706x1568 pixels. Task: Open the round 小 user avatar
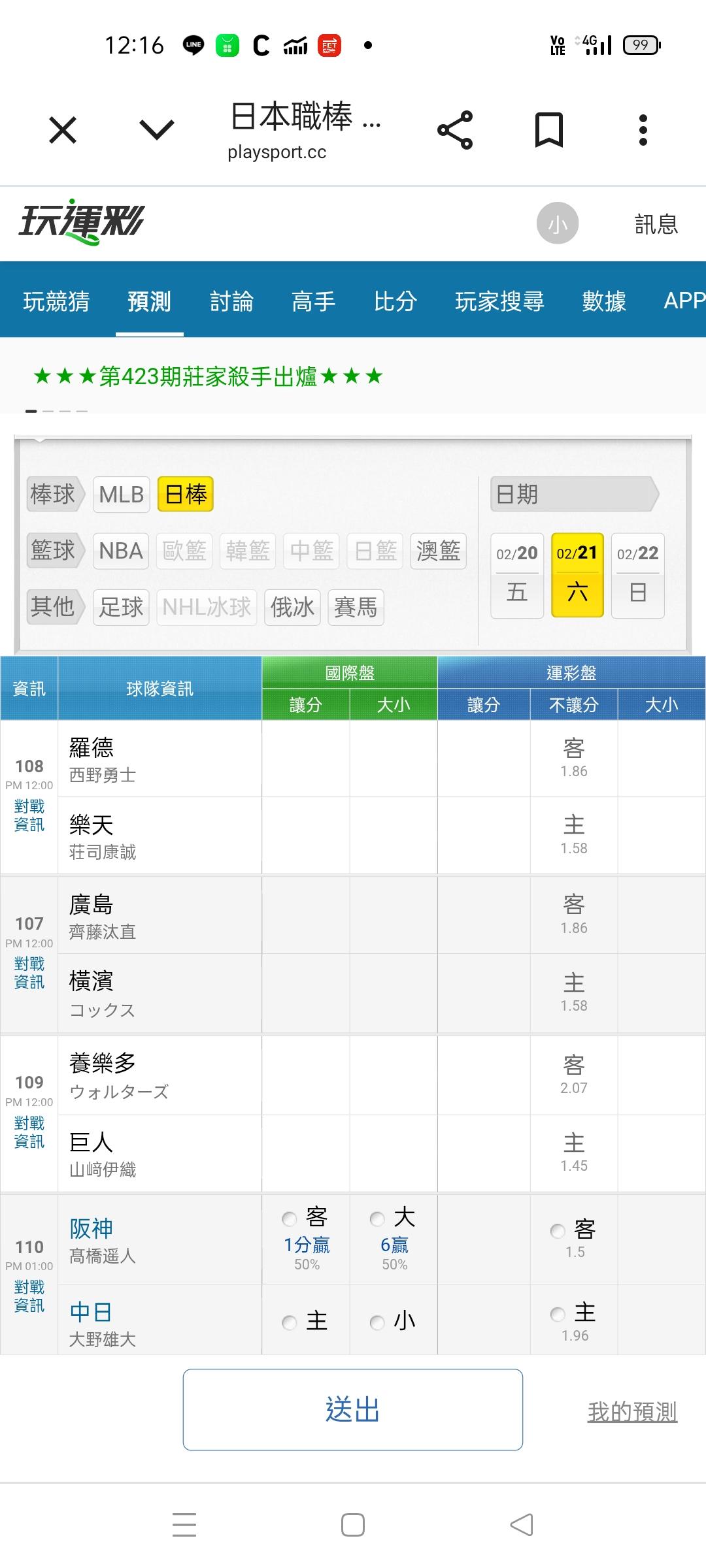click(558, 223)
